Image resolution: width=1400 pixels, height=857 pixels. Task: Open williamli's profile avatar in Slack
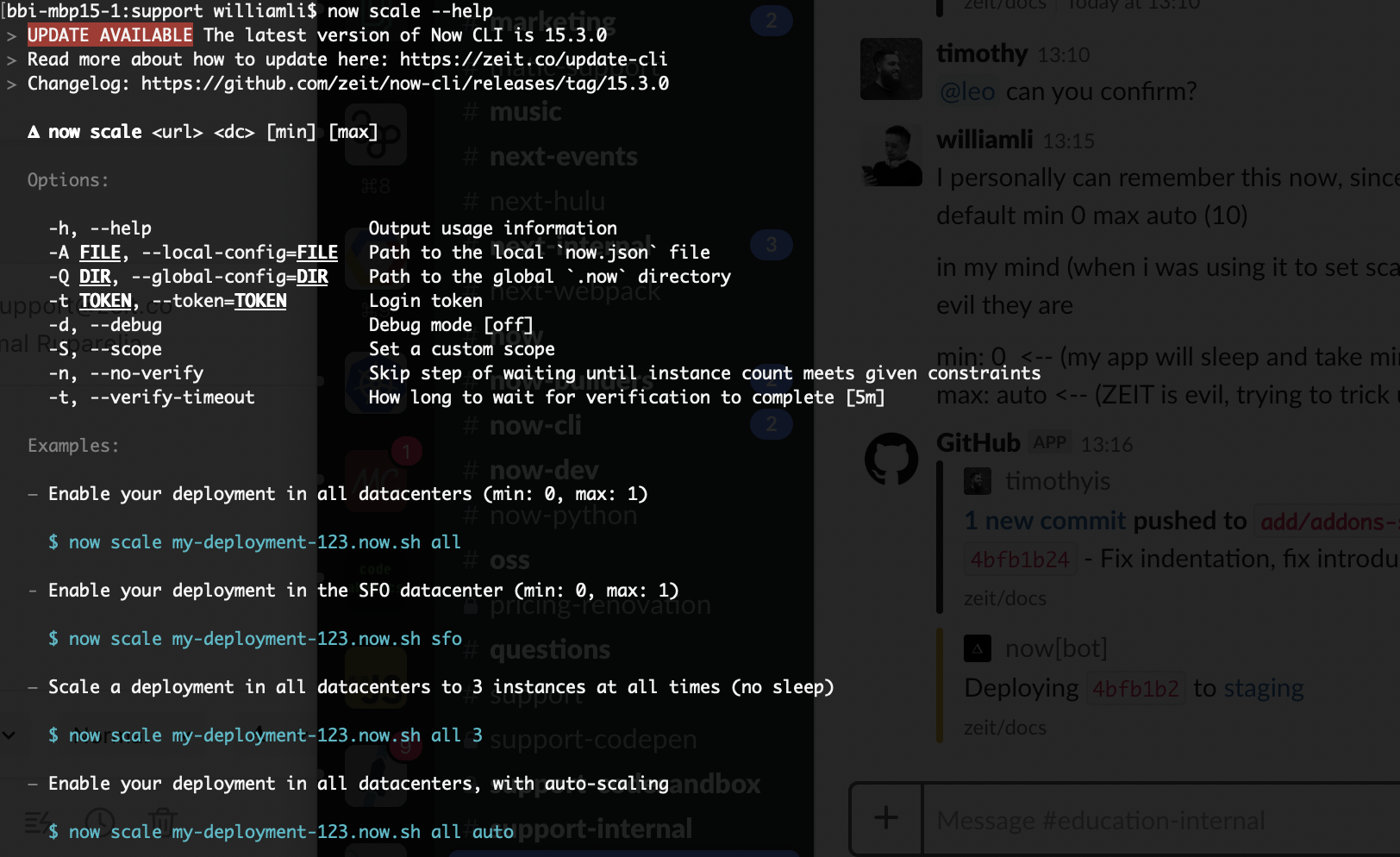[x=891, y=155]
